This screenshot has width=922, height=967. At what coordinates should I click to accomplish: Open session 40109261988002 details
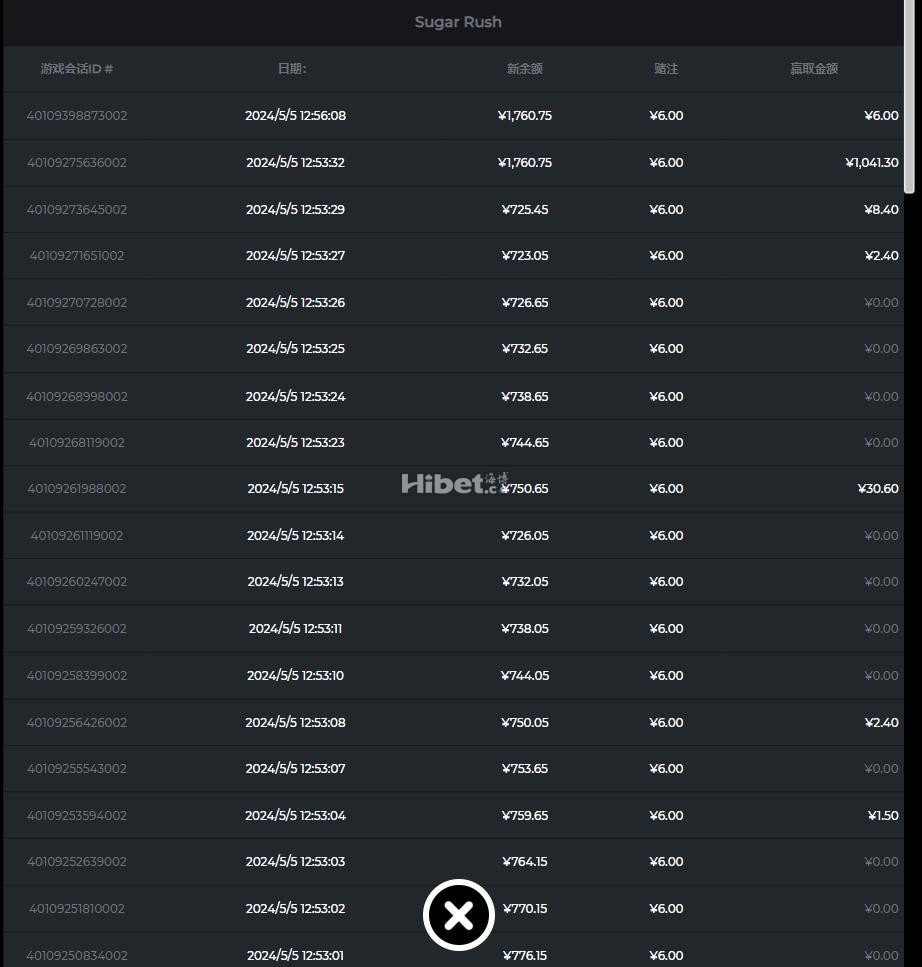click(x=76, y=488)
